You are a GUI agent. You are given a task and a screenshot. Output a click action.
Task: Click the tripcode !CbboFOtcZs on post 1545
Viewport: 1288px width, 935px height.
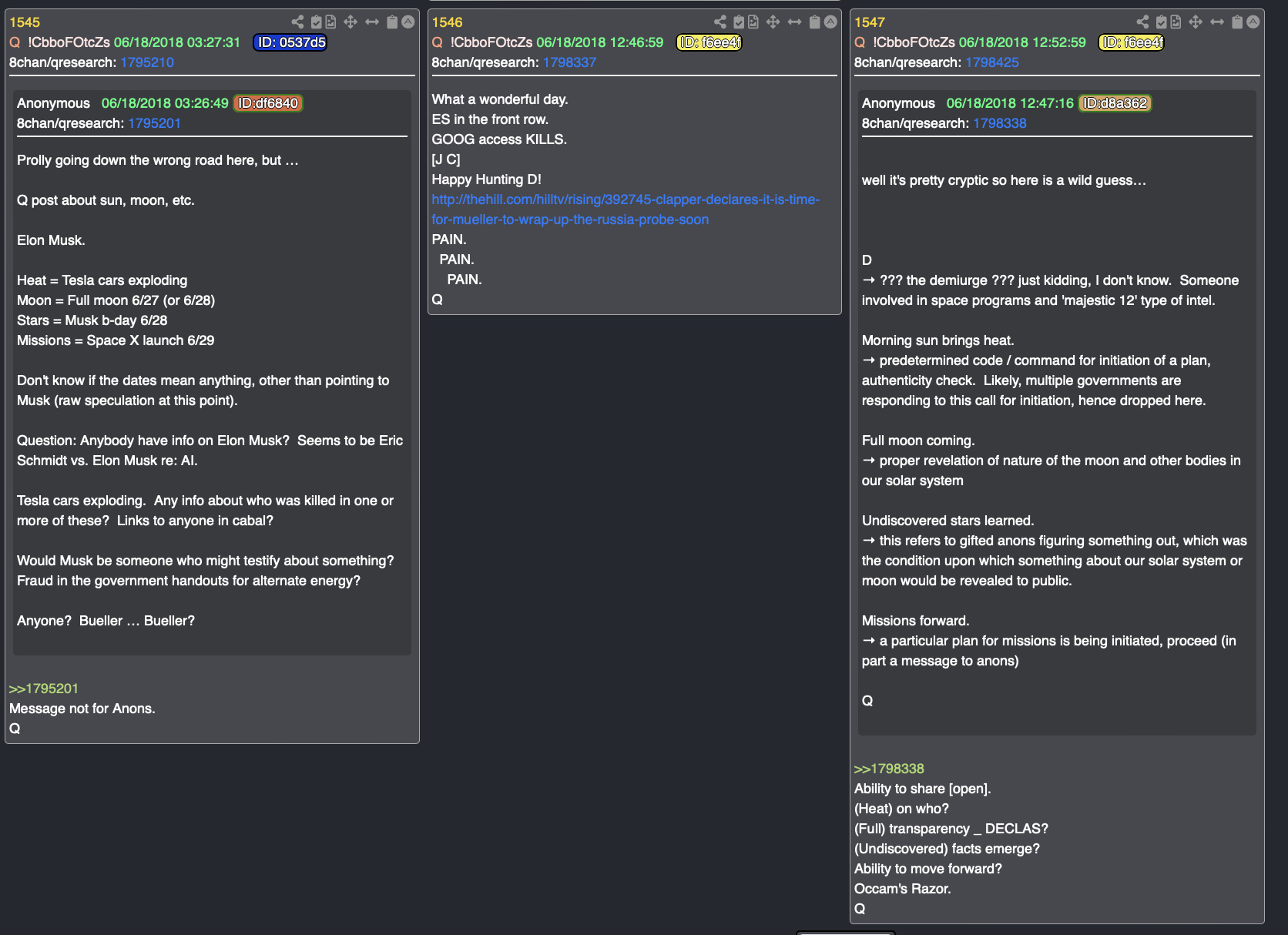pyautogui.click(x=69, y=42)
